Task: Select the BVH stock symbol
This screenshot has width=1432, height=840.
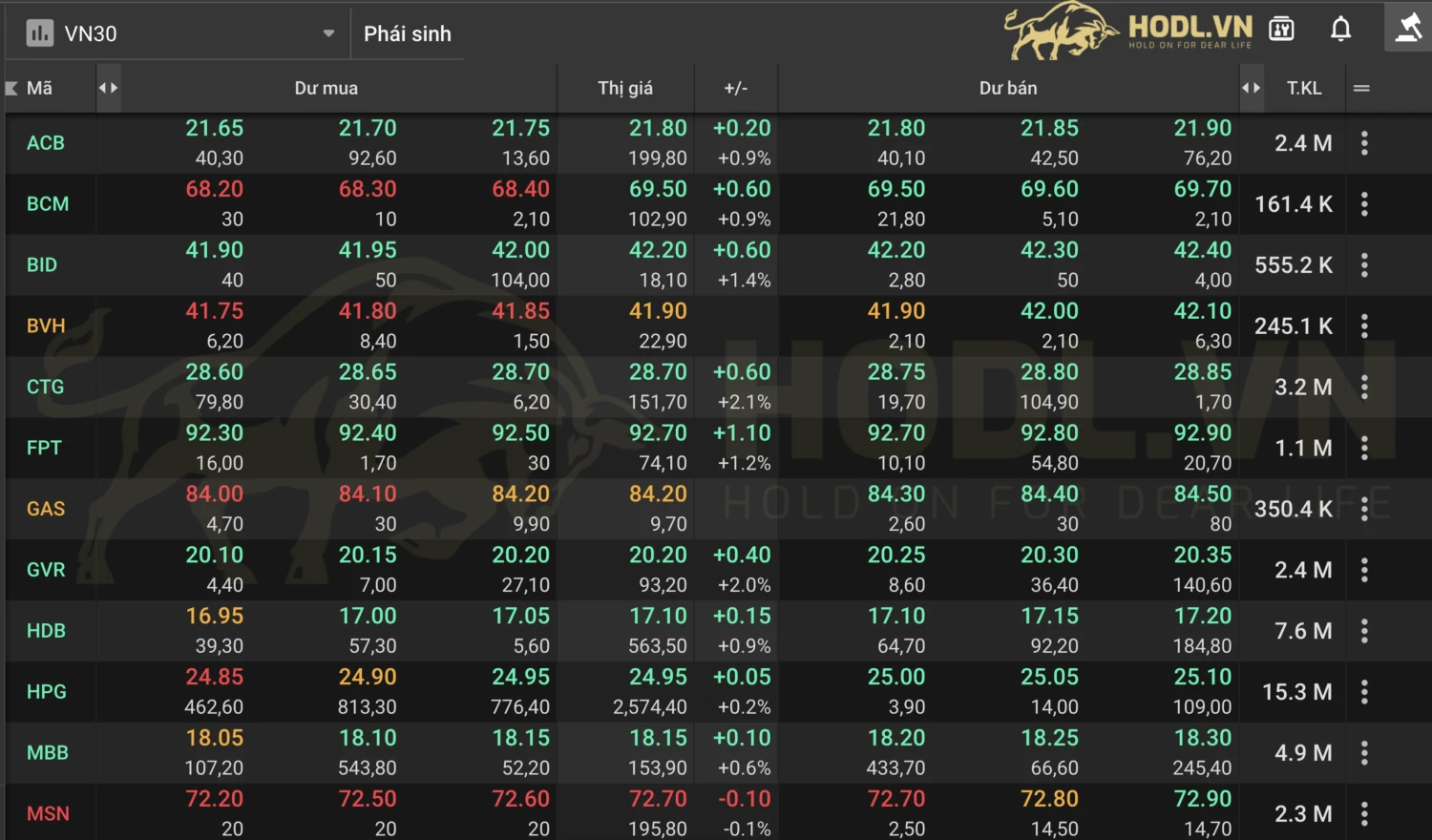Action: click(x=46, y=325)
